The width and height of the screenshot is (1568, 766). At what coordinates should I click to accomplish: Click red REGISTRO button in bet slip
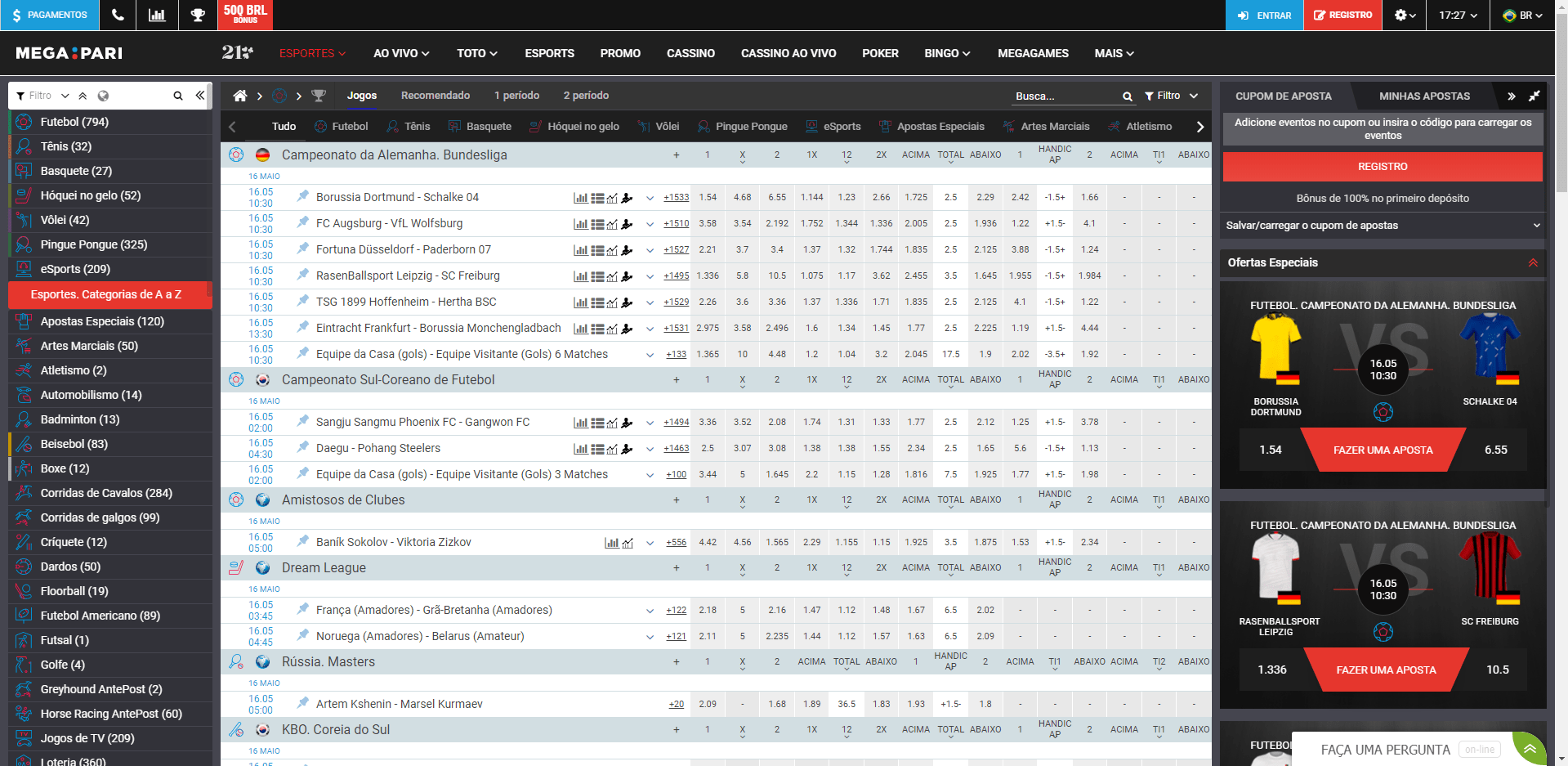1383,167
